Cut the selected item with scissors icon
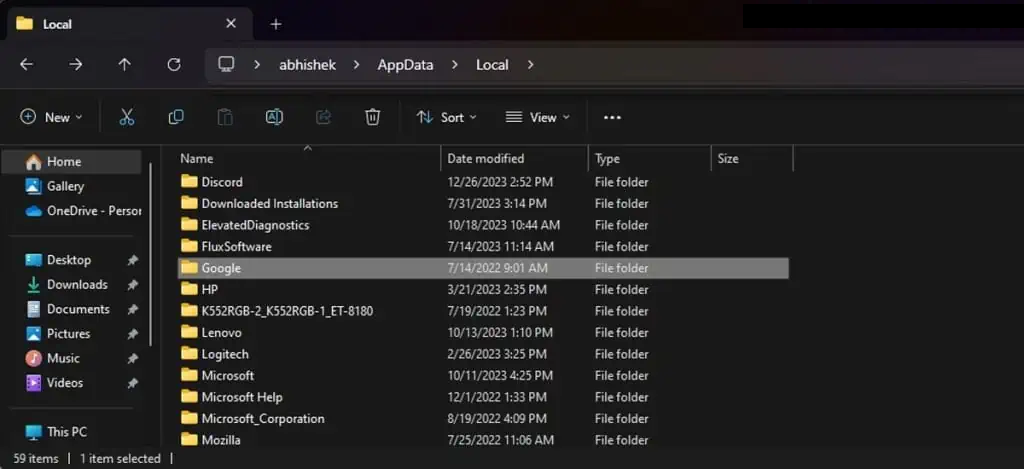Viewport: 1024px width, 469px height. pos(127,118)
